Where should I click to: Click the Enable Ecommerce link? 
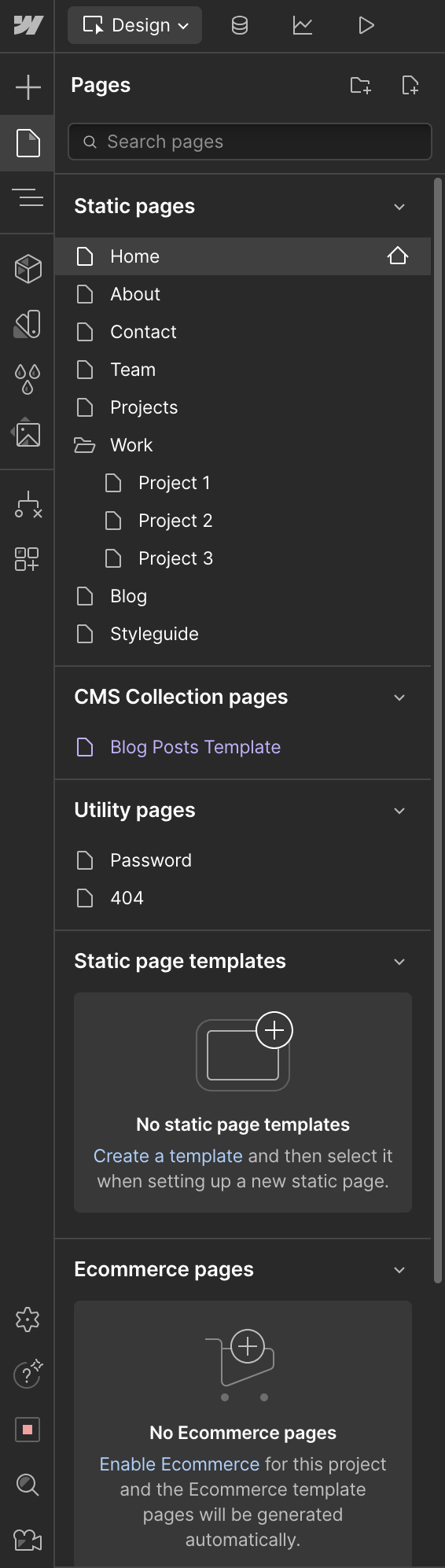[179, 1464]
